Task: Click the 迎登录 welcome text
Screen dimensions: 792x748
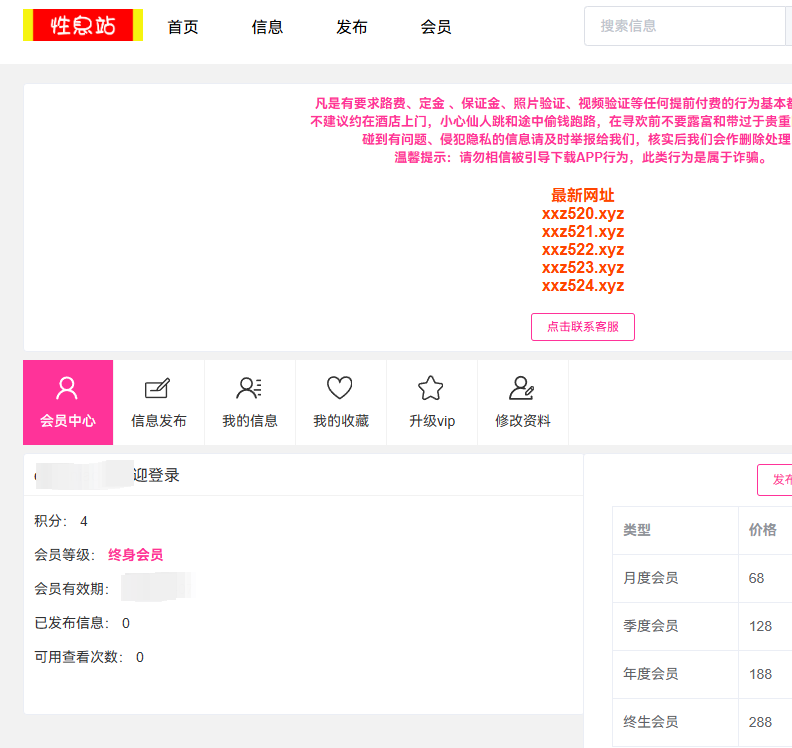Action: 156,475
